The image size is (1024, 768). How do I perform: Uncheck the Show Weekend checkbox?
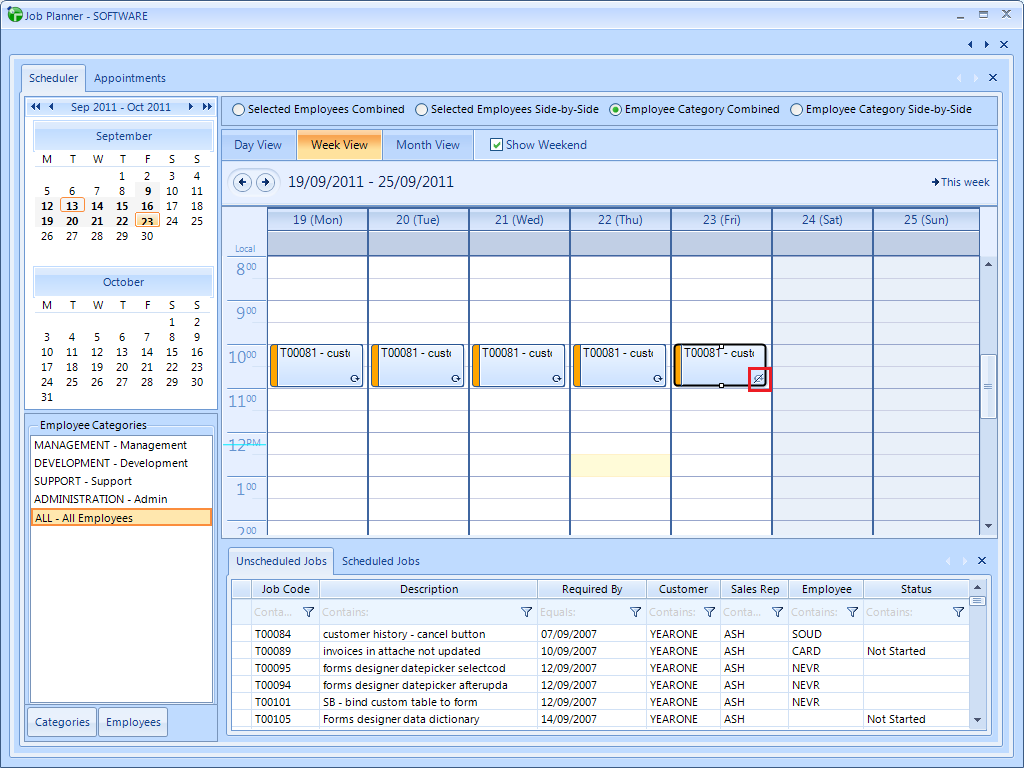496,145
